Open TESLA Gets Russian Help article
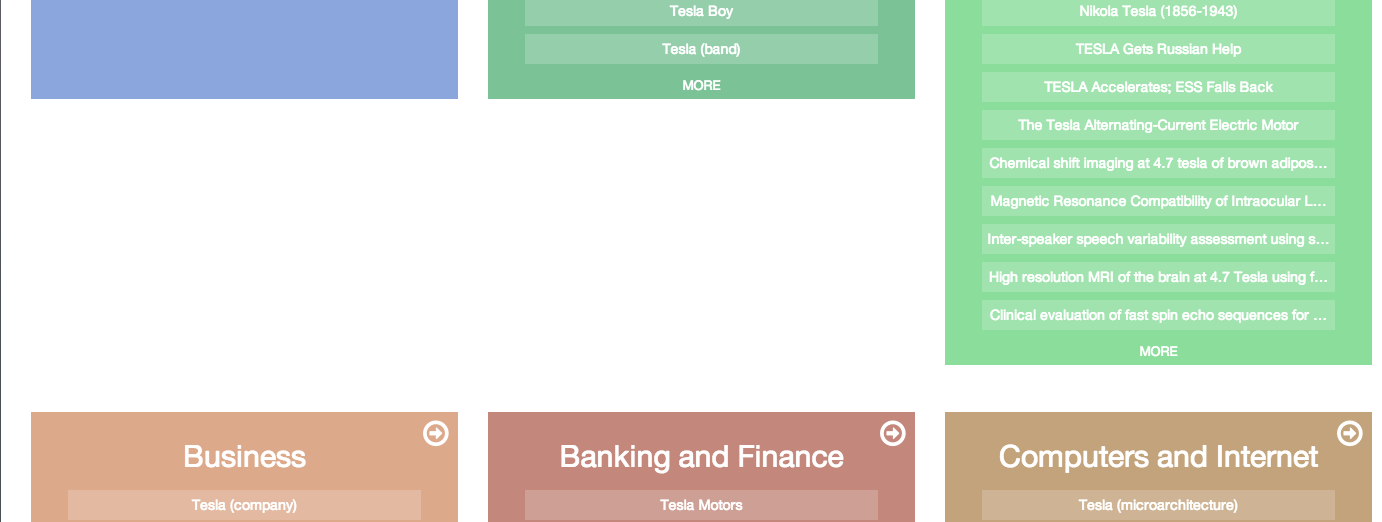Viewport: 1382px width, 522px height. (x=1158, y=49)
